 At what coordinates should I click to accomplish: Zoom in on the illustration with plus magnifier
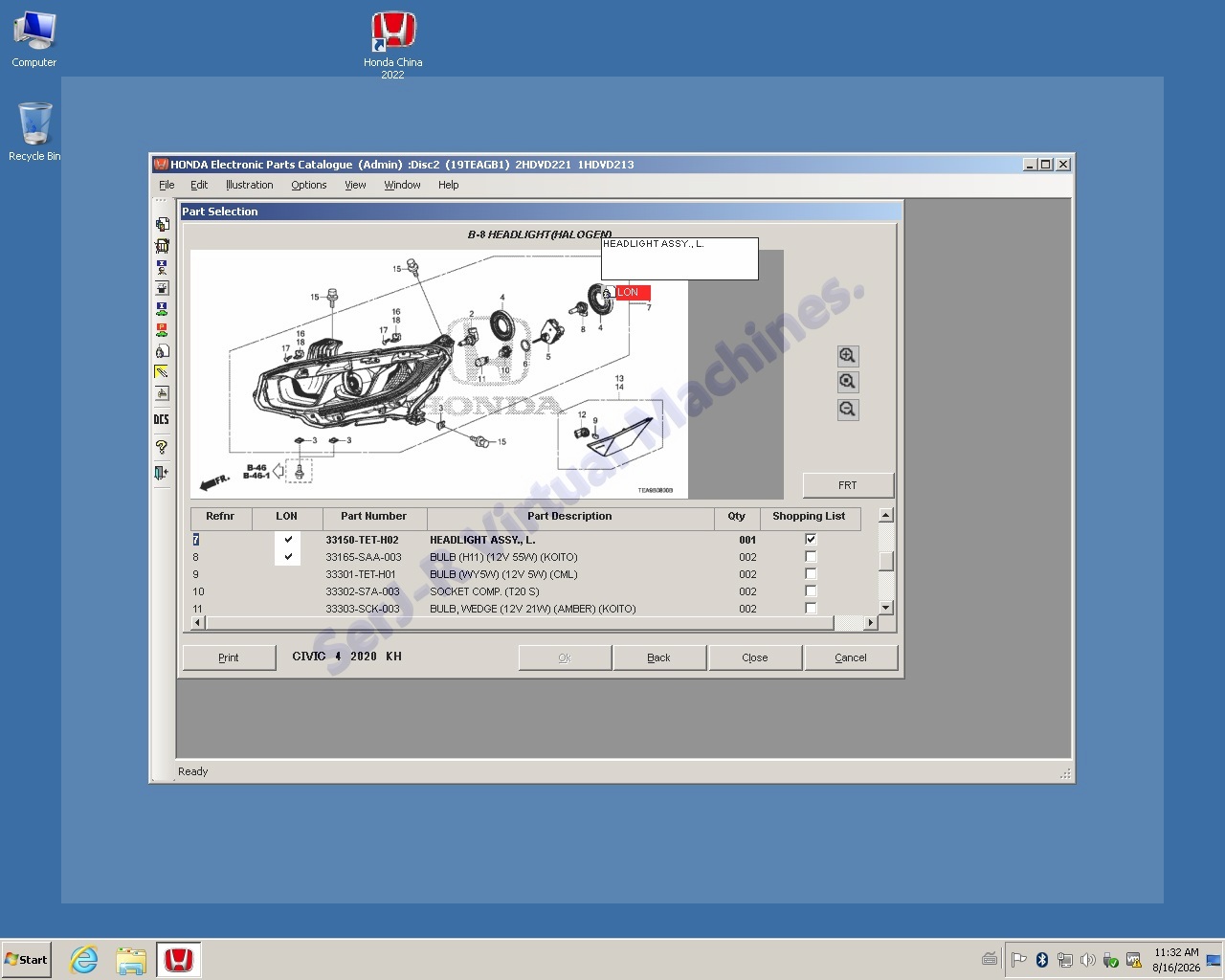[x=848, y=356]
